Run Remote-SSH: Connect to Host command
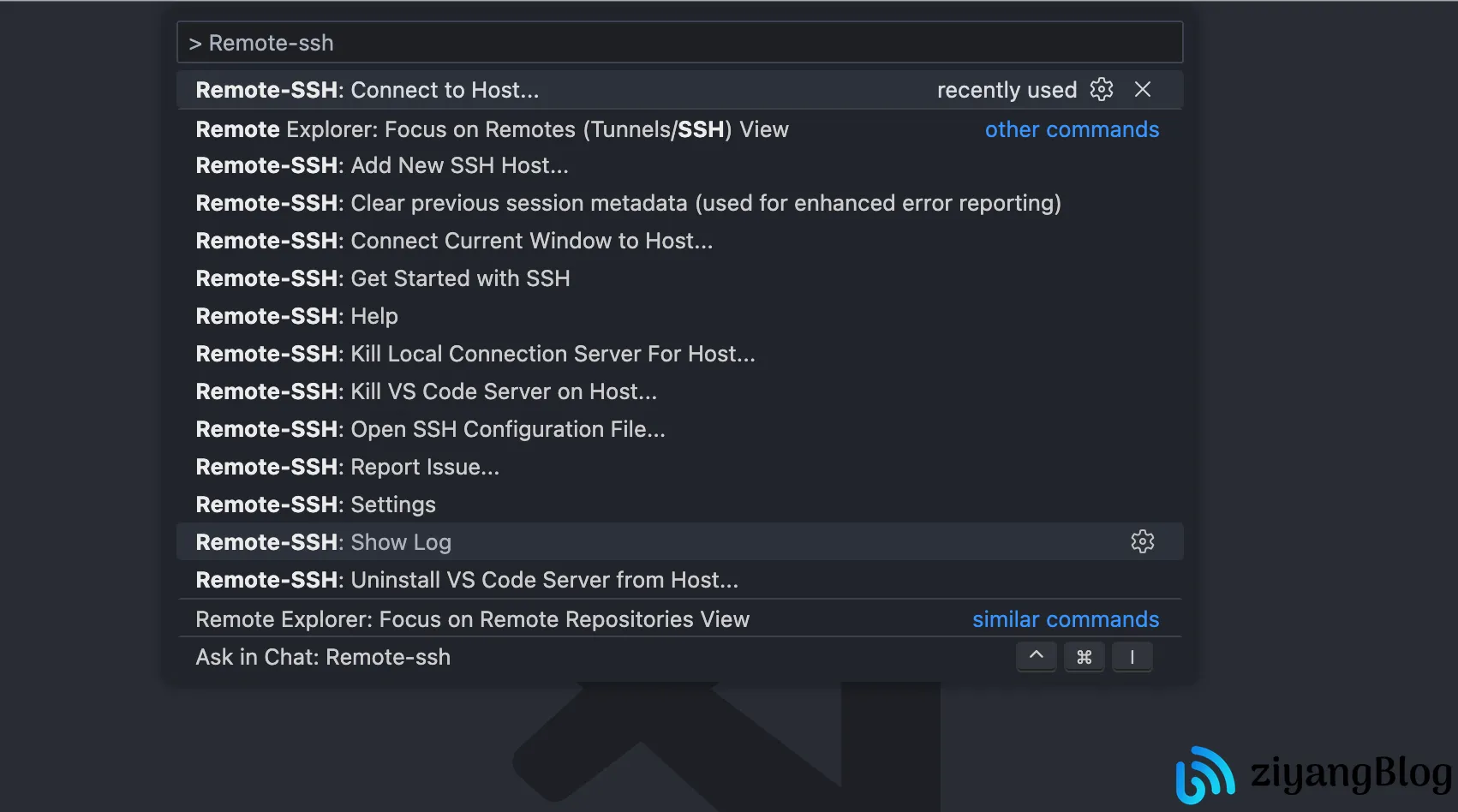The width and height of the screenshot is (1458, 812). 367,90
